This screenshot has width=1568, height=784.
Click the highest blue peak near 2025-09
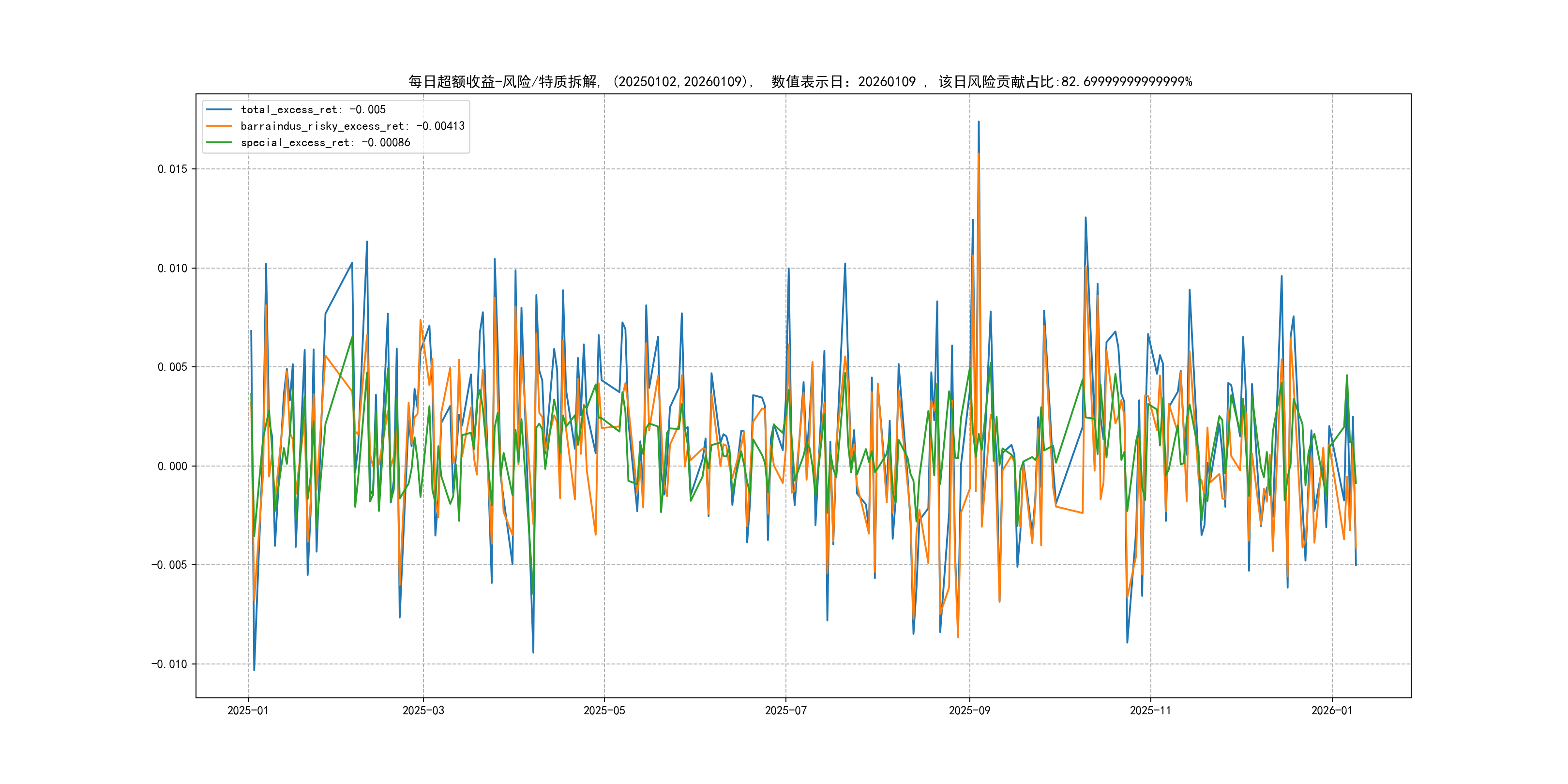pos(979,122)
